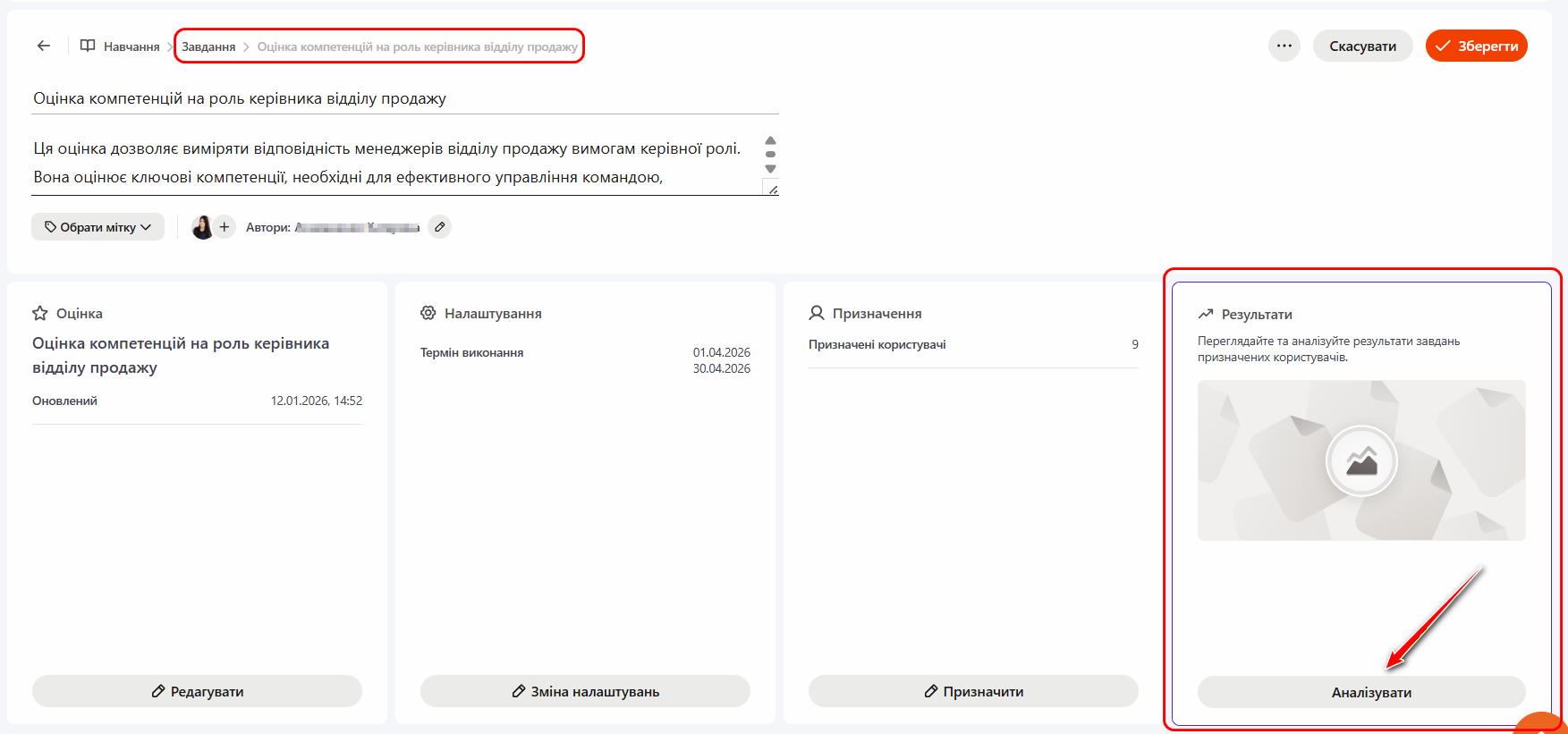This screenshot has height=734, width=1568.
Task: Click the back arrow icon
Action: tap(44, 46)
